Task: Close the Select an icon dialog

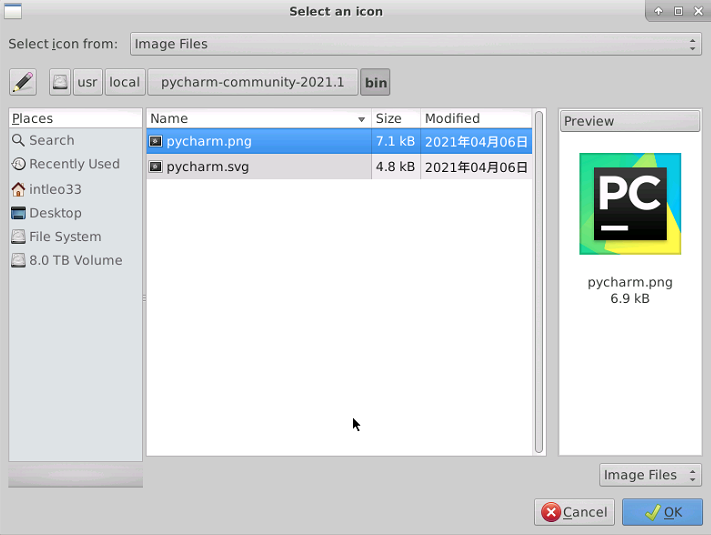Action: coord(698,11)
